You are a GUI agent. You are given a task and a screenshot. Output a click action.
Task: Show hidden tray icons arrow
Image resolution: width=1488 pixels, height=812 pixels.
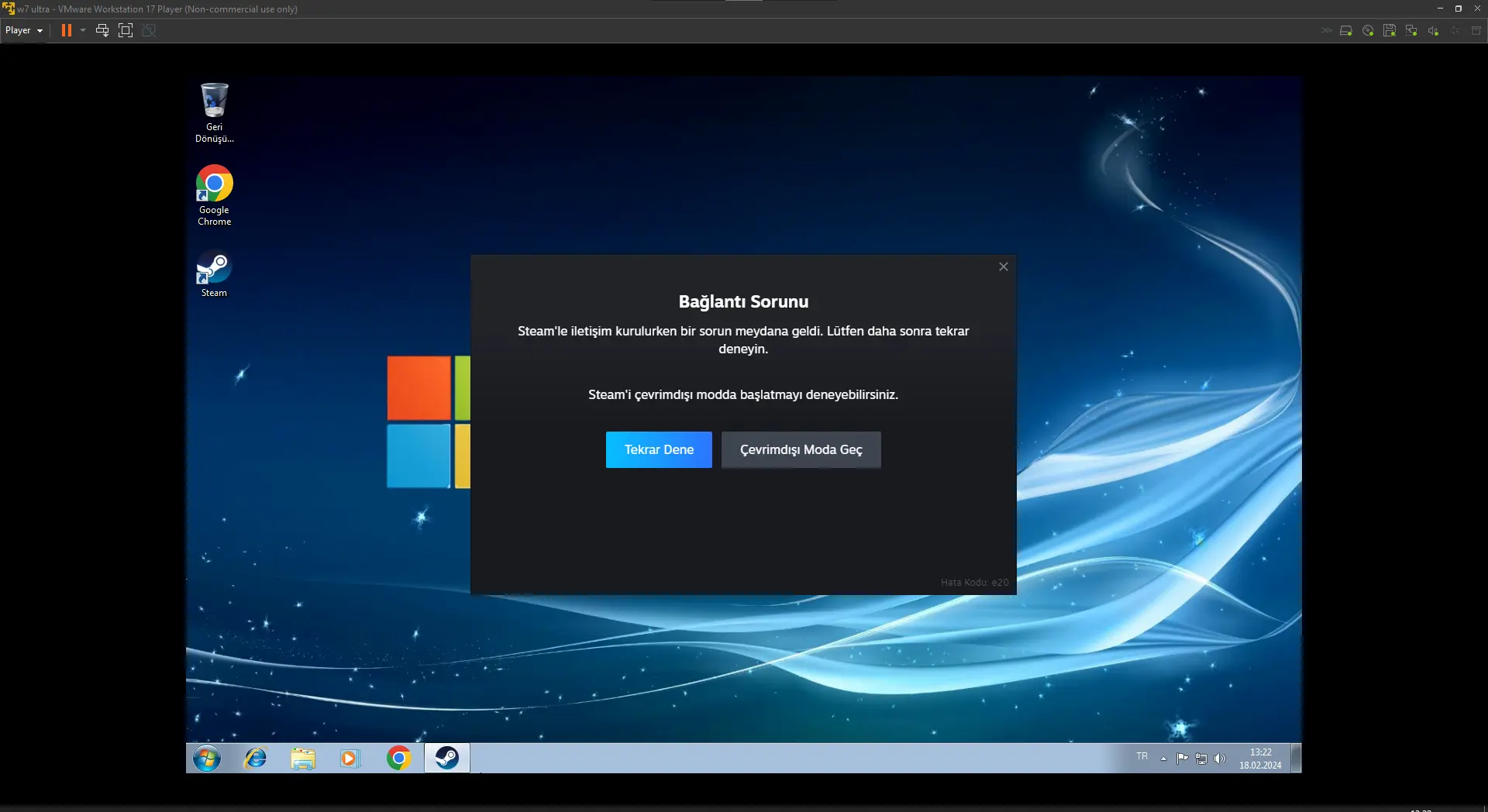click(x=1163, y=759)
